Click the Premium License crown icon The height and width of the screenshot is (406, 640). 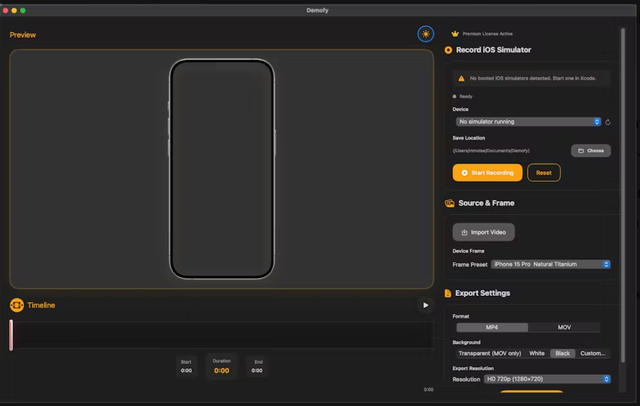coord(455,33)
